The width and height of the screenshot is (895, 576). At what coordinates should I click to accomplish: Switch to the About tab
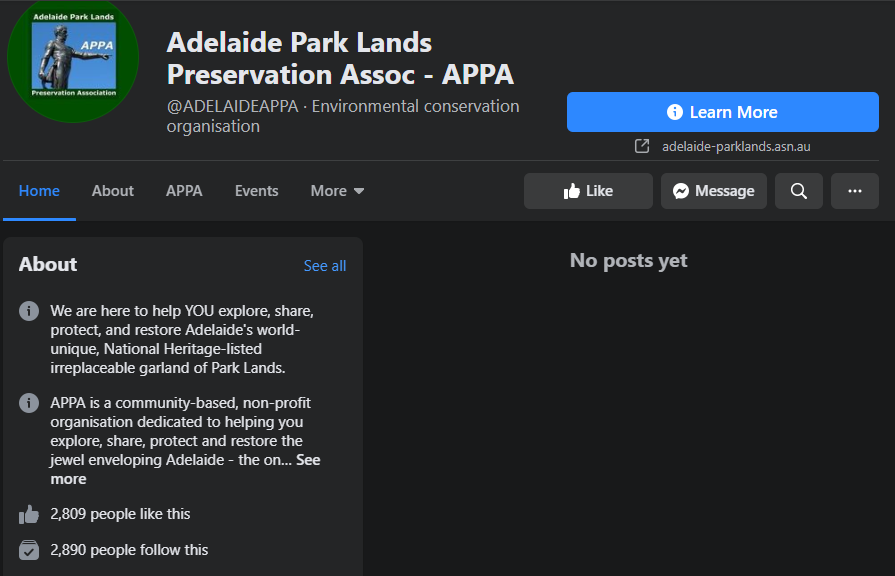[112, 190]
